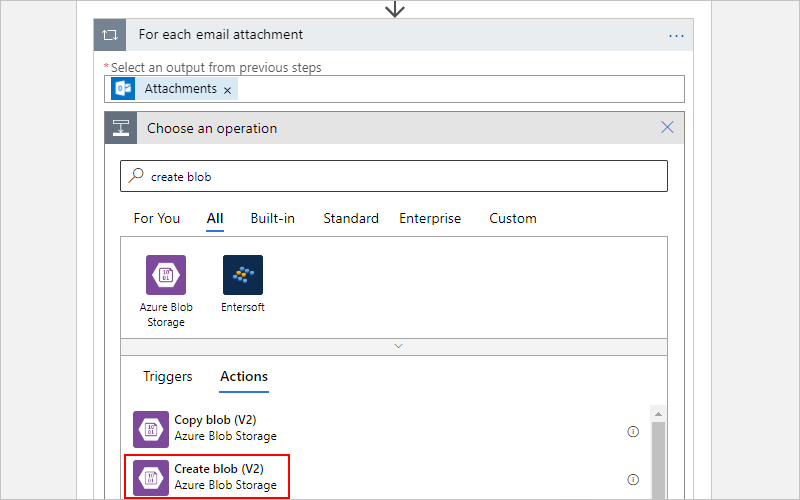Click the create blob search box
This screenshot has width=800, height=500.
pos(394,177)
